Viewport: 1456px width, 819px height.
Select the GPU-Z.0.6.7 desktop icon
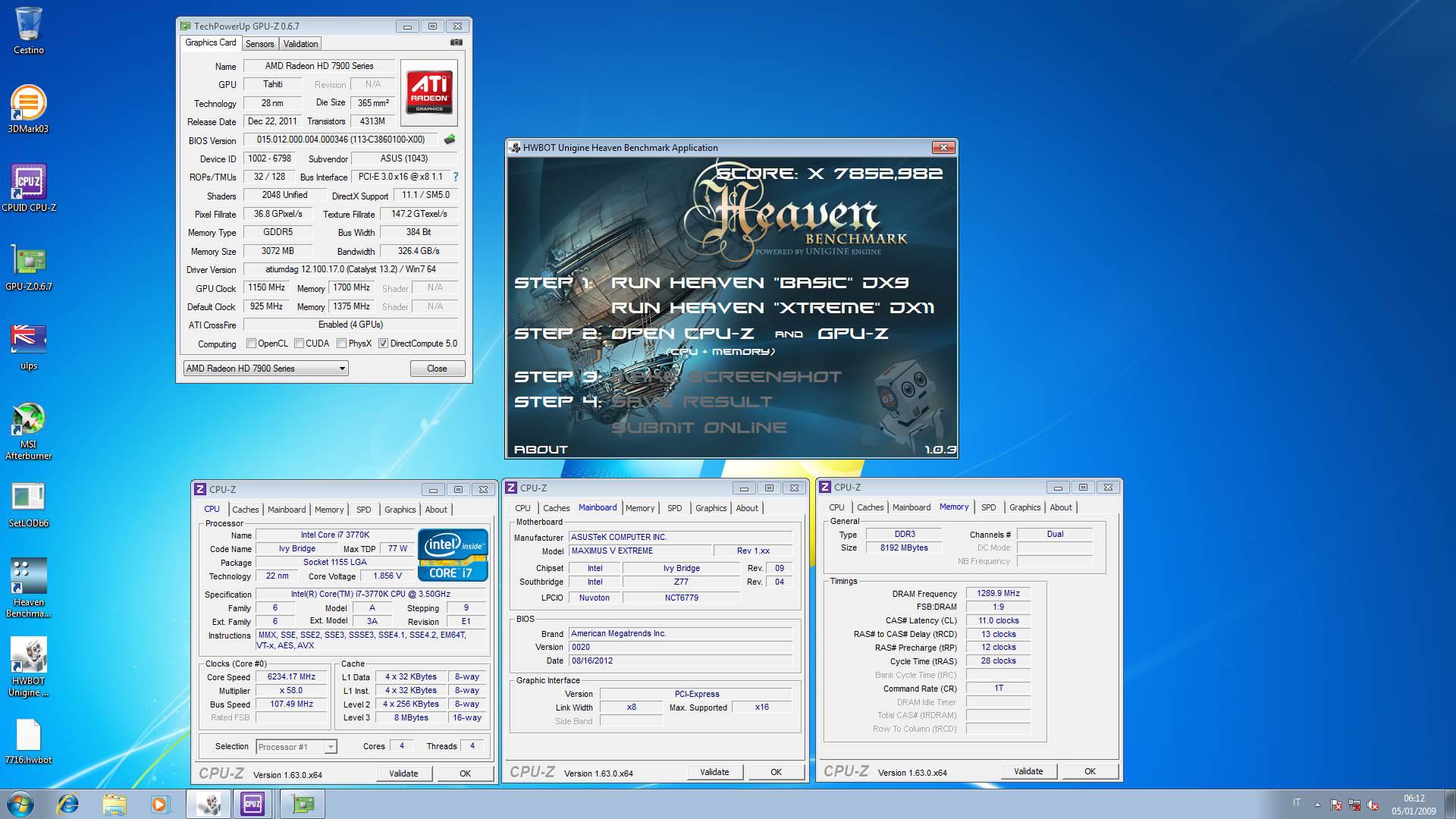[x=29, y=267]
